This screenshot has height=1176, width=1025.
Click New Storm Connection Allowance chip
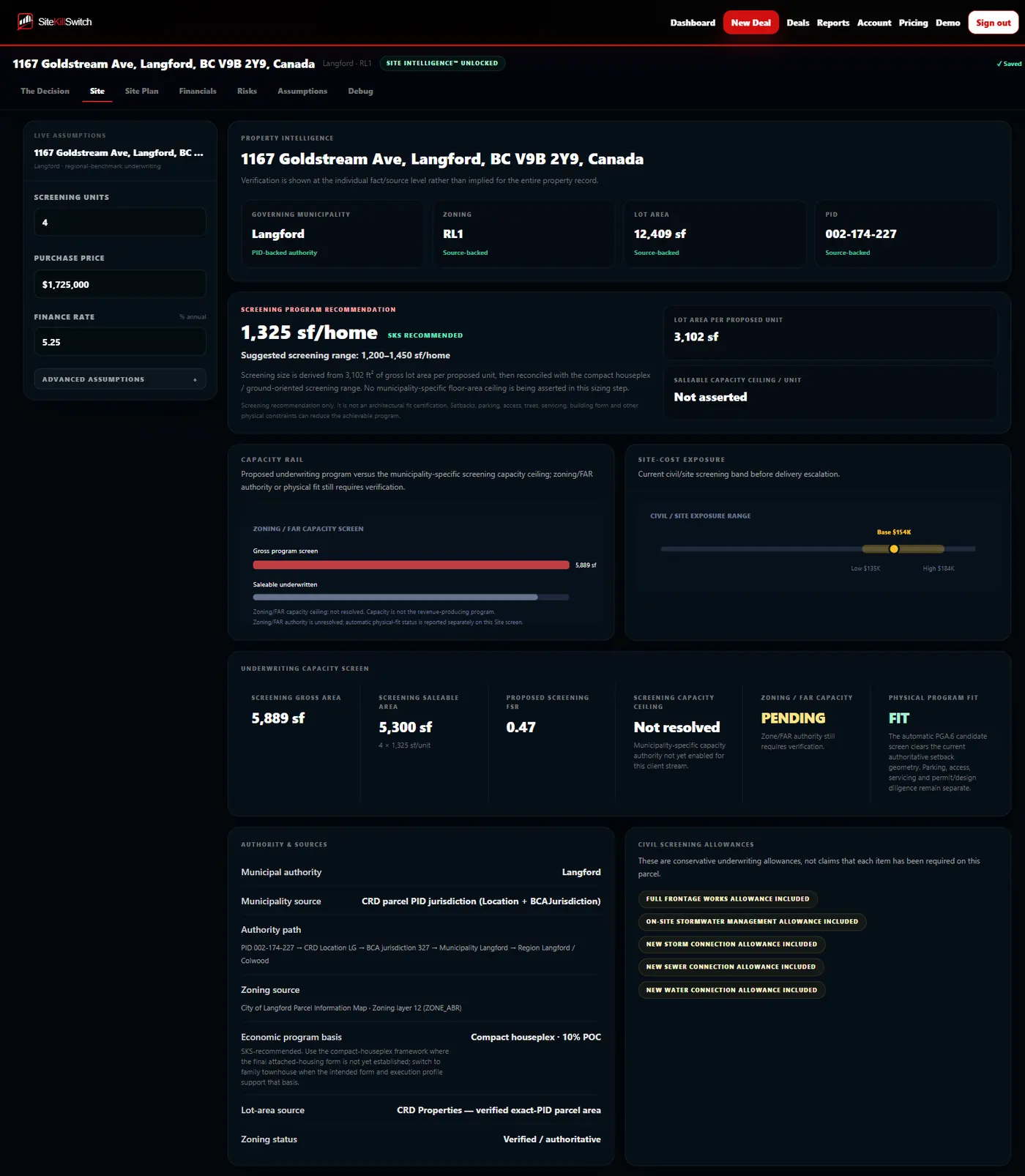731,944
